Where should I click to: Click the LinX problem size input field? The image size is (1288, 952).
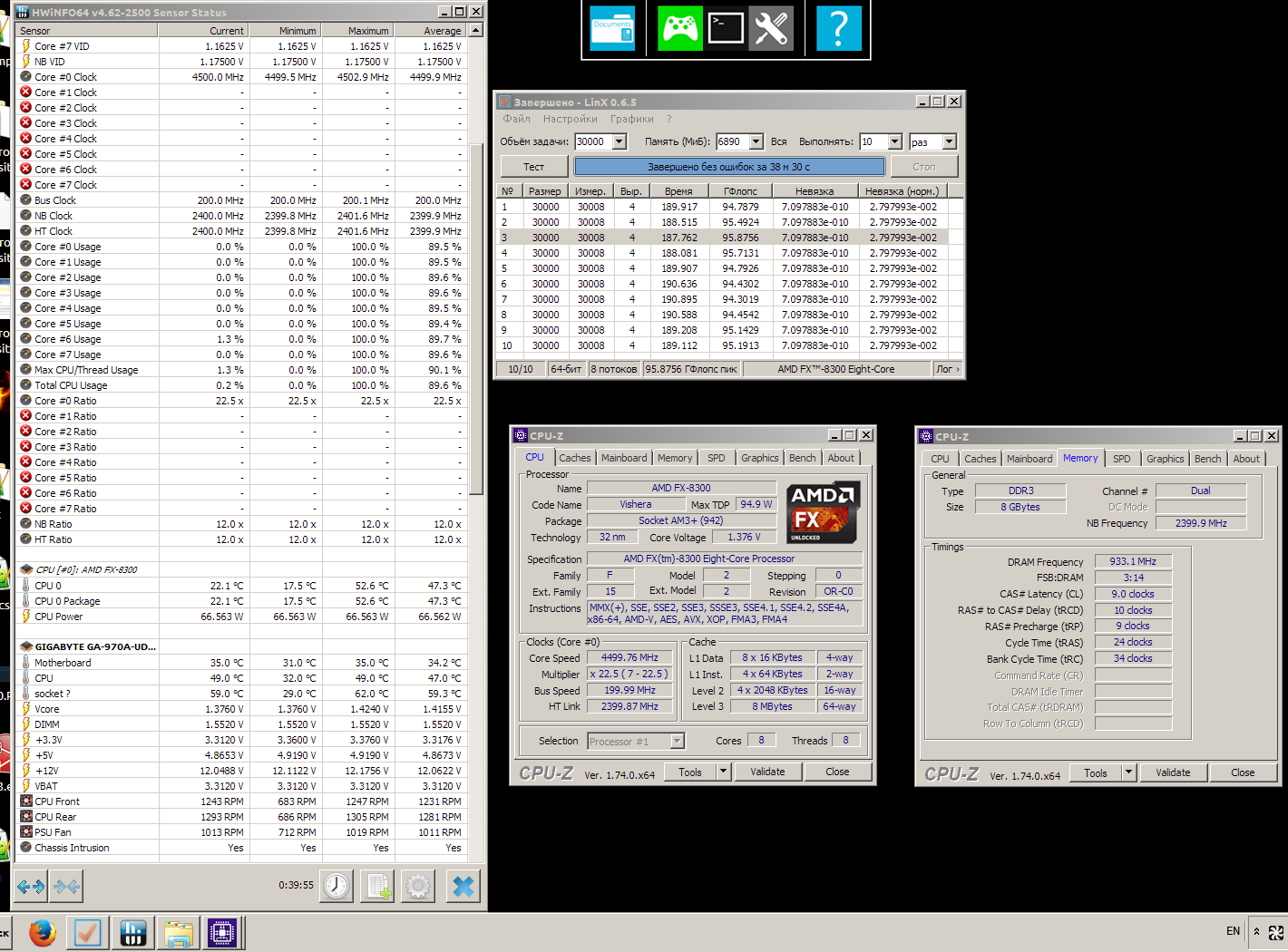[593, 141]
